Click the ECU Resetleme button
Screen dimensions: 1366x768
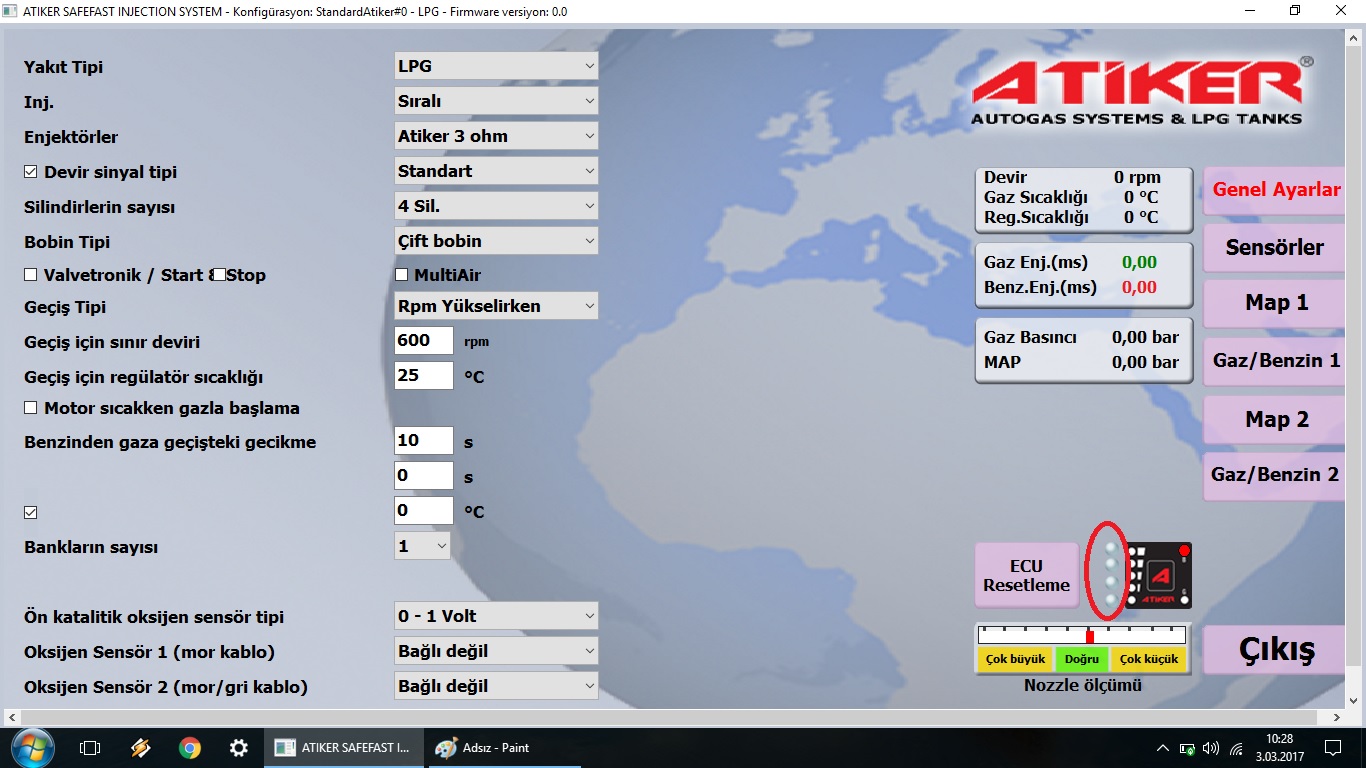coord(1027,575)
